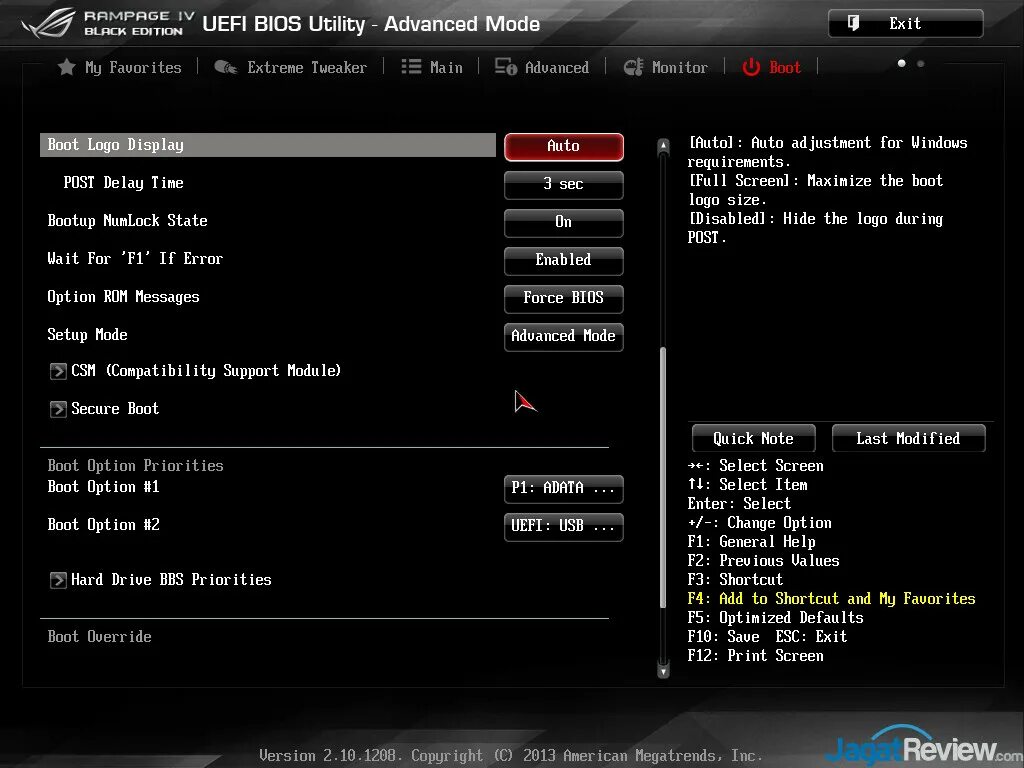
Task: Click the ROG logo at top left
Action: click(48, 24)
